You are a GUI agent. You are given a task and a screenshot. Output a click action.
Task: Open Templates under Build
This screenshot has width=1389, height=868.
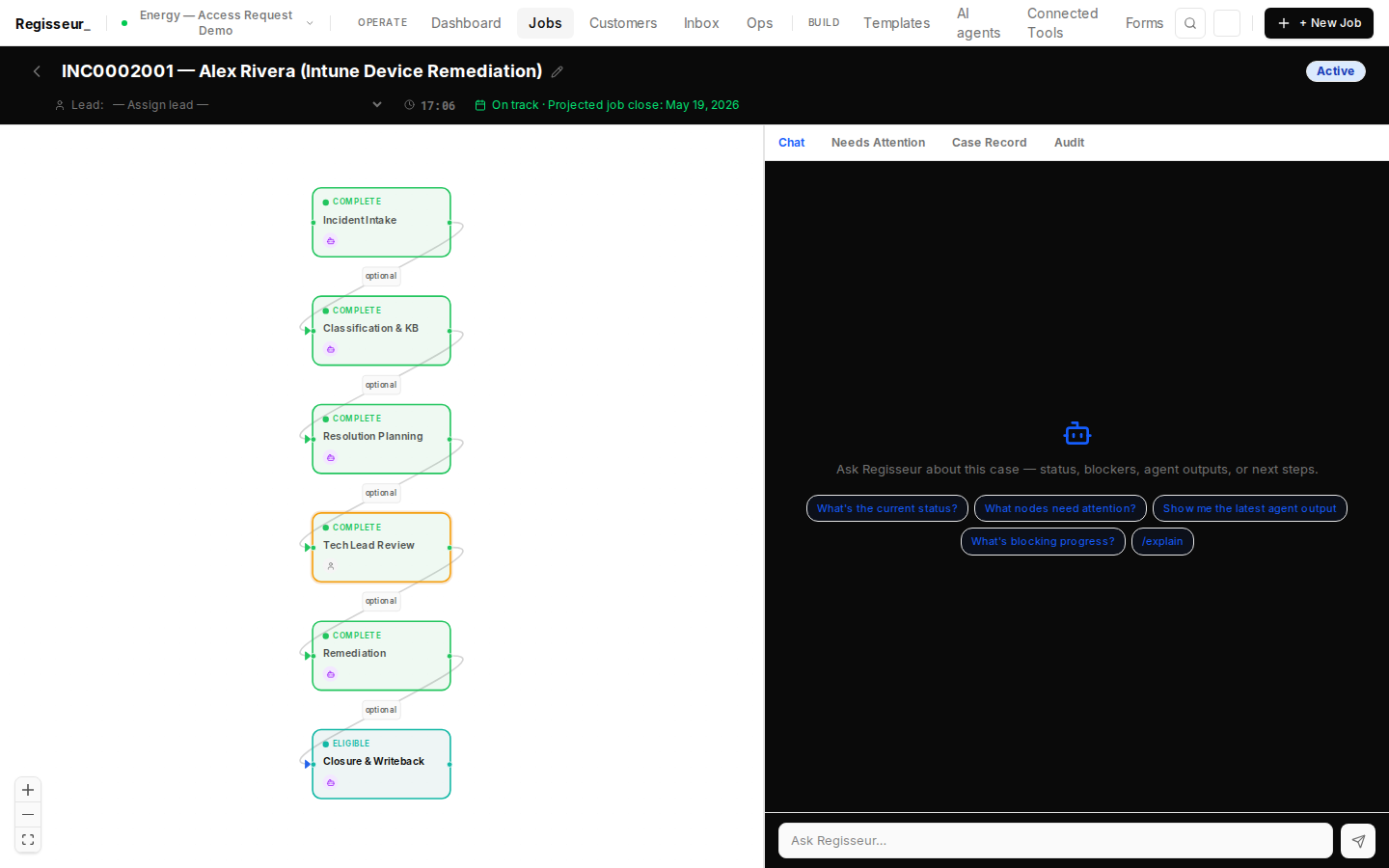click(896, 23)
